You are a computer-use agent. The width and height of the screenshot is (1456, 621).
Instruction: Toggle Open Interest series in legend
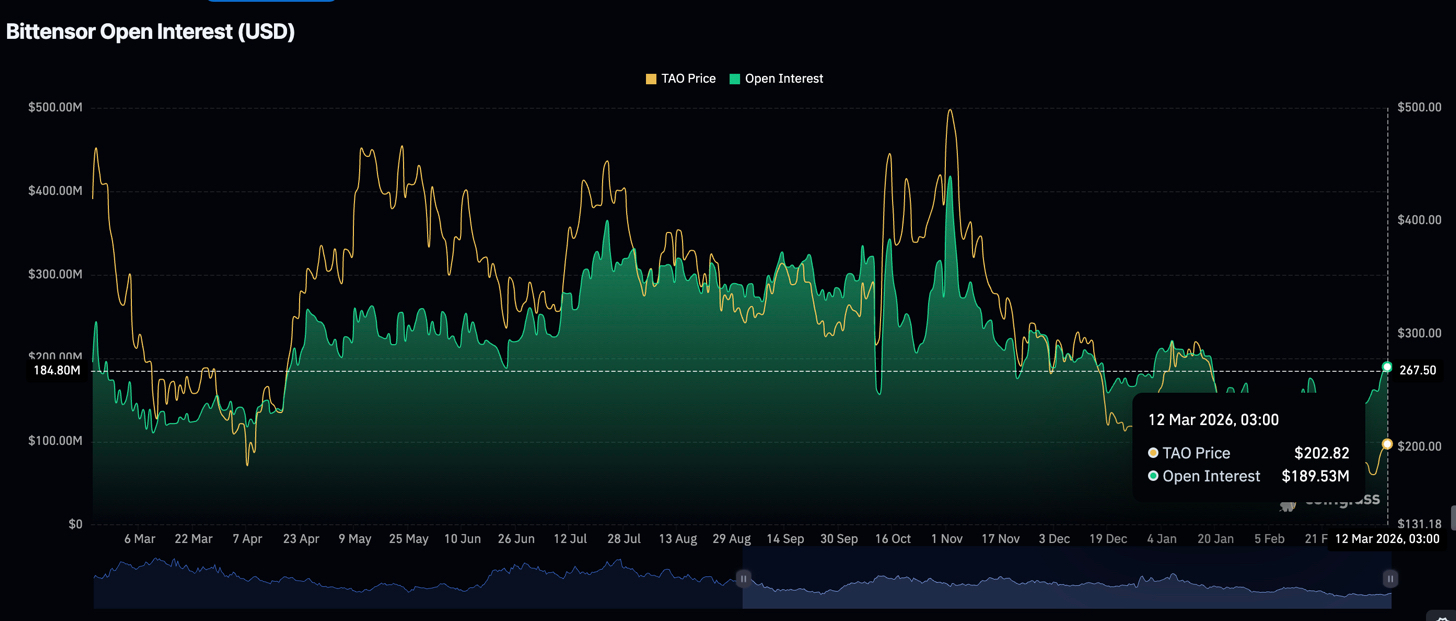click(776, 78)
